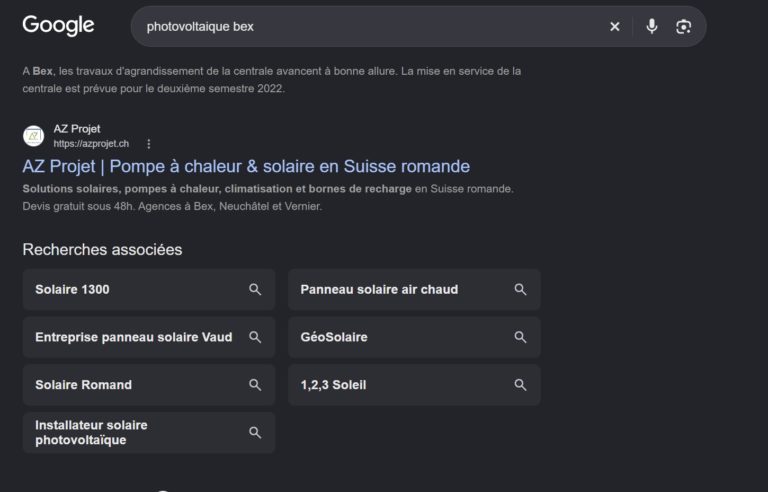Click magnifier icon on Solaire Romand

point(255,385)
